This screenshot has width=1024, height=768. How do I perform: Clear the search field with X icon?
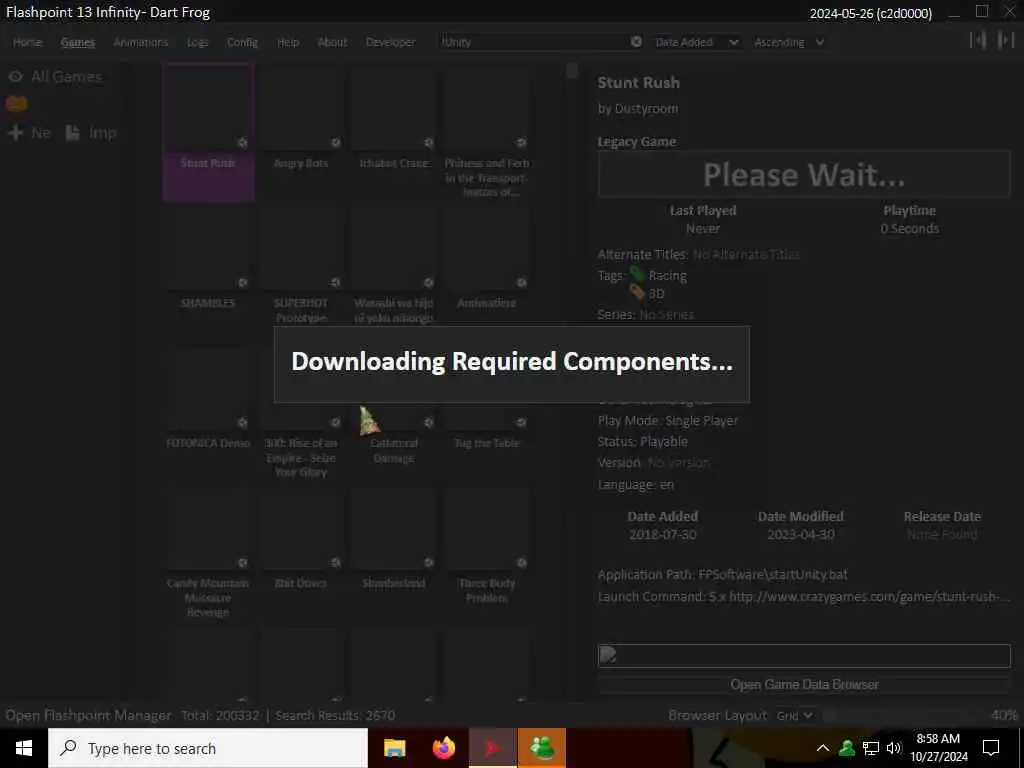pyautogui.click(x=636, y=42)
